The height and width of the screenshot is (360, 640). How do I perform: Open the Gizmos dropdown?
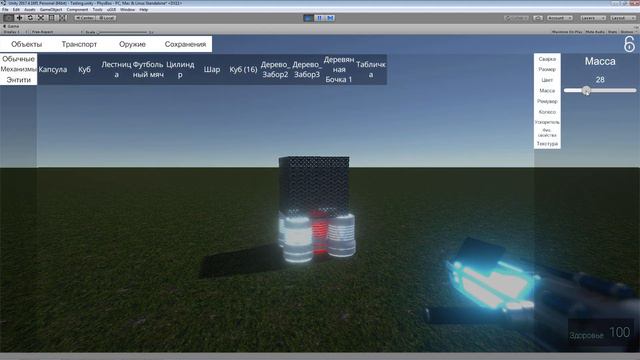[628, 32]
